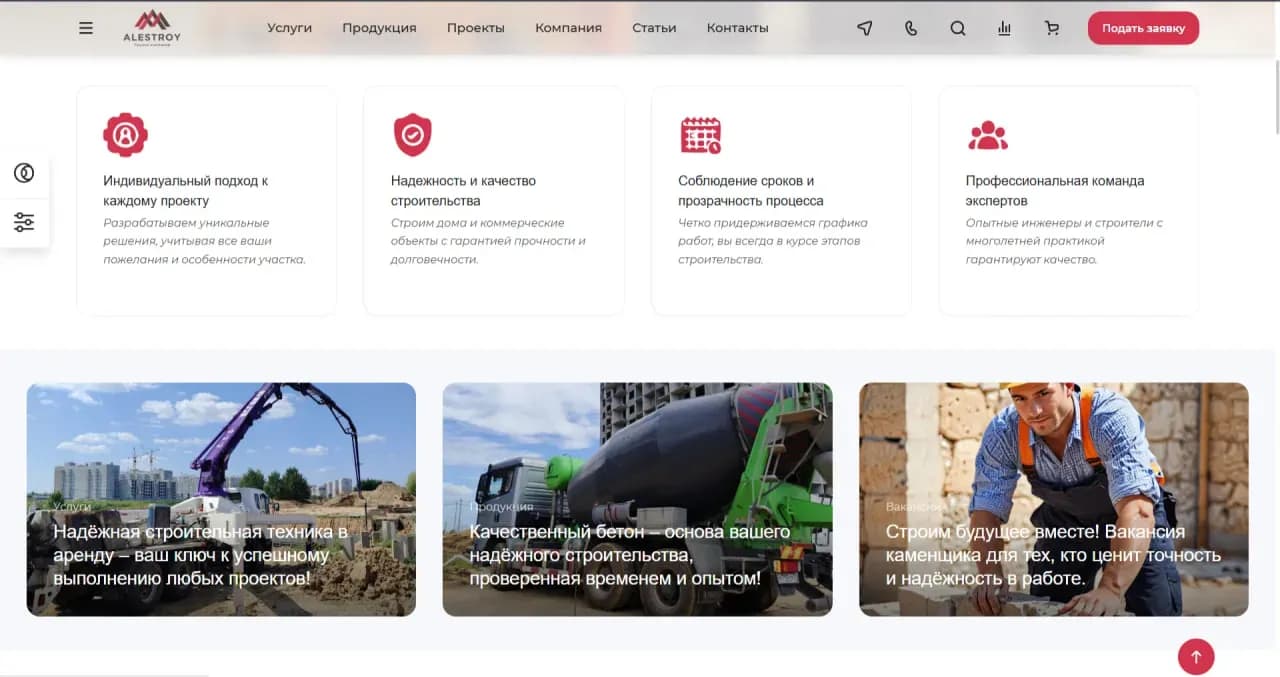The height and width of the screenshot is (677, 1280).
Task: Expand the hamburger menu
Action: point(86,28)
